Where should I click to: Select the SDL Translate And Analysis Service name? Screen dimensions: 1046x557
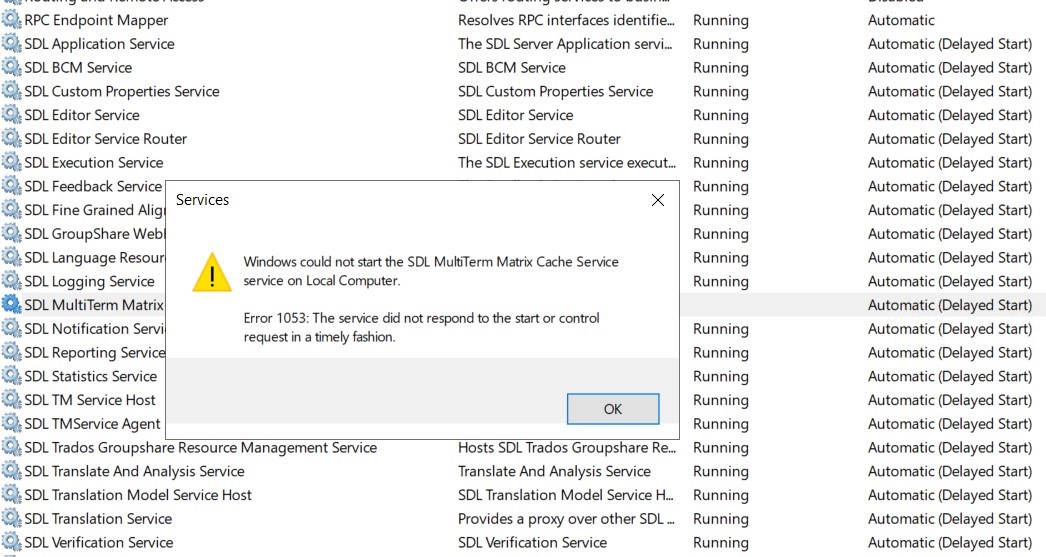pyautogui.click(x=134, y=471)
